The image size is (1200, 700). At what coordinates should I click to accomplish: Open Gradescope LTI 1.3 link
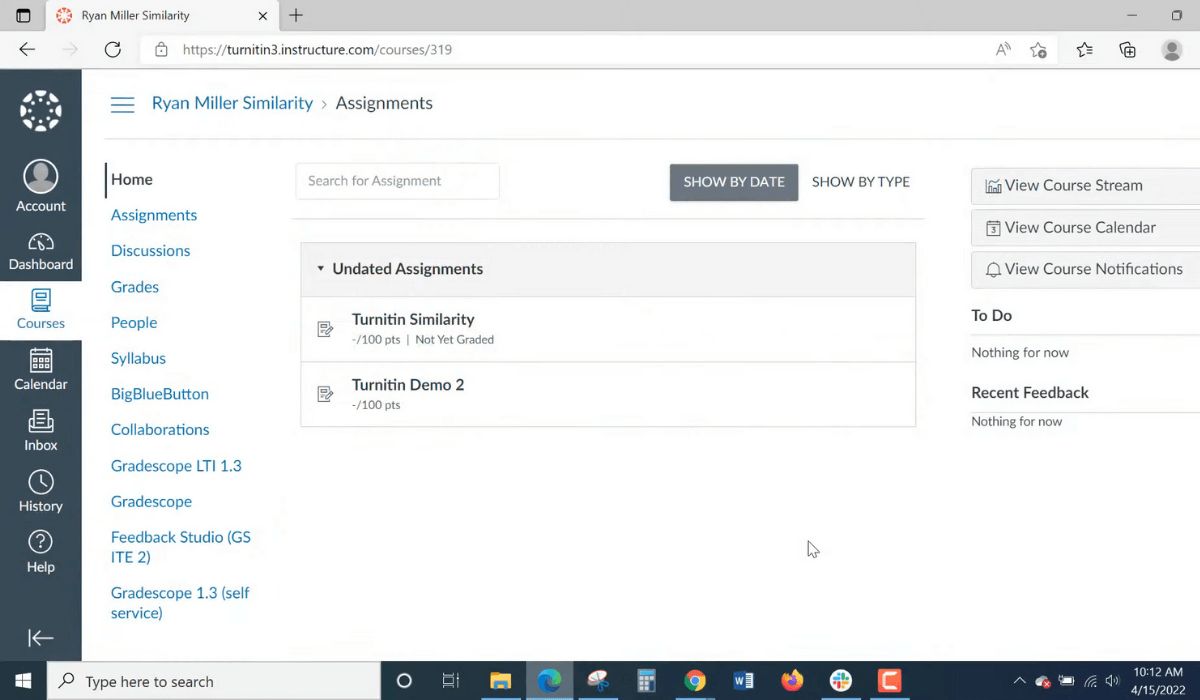click(x=176, y=466)
